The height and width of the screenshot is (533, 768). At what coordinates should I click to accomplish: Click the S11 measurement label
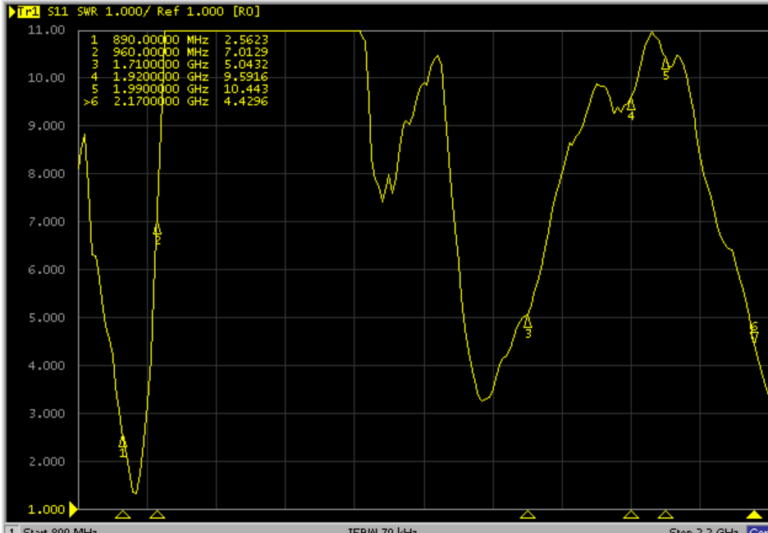[58, 12]
